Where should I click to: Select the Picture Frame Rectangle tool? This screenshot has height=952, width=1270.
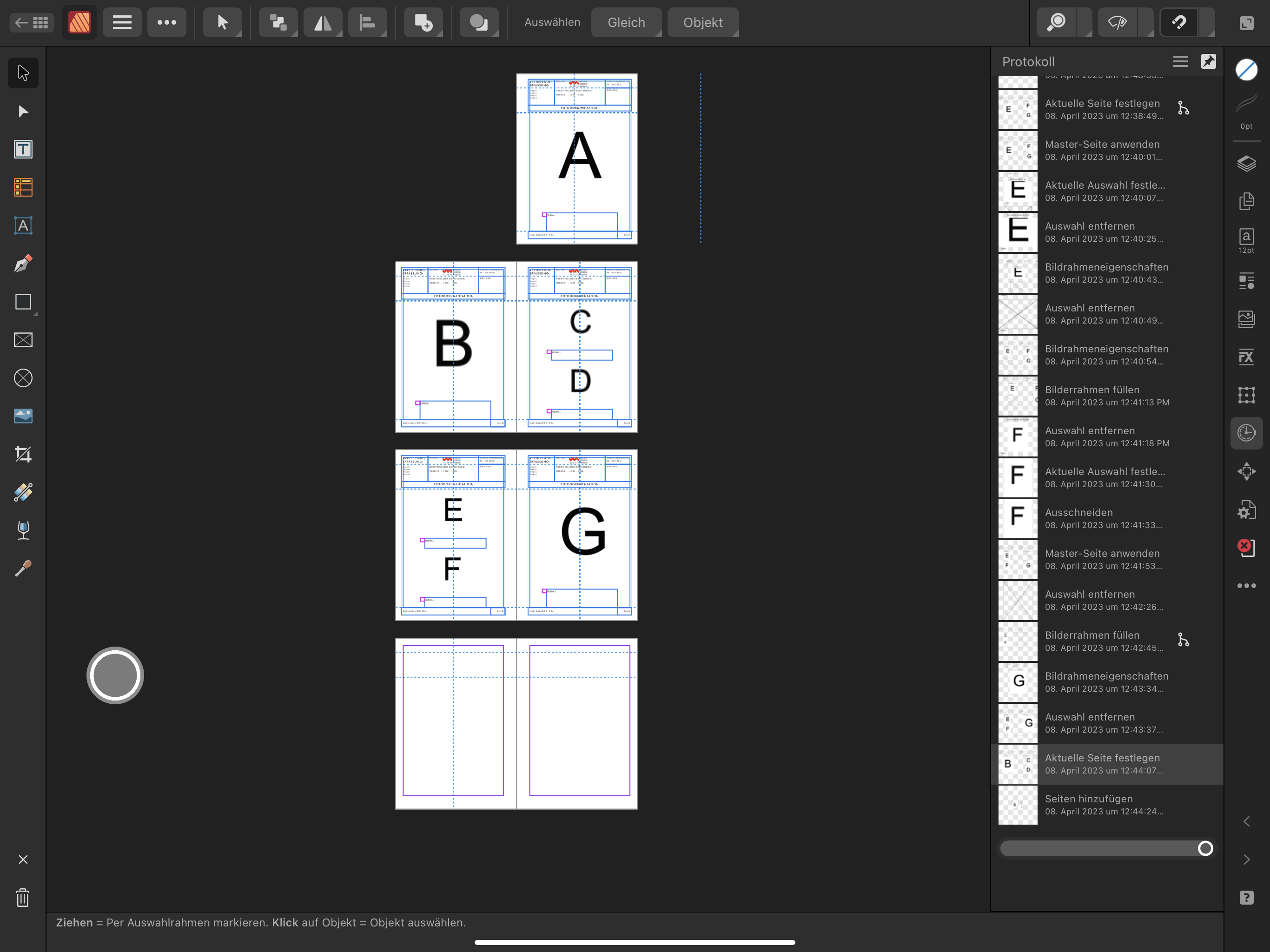coord(23,340)
